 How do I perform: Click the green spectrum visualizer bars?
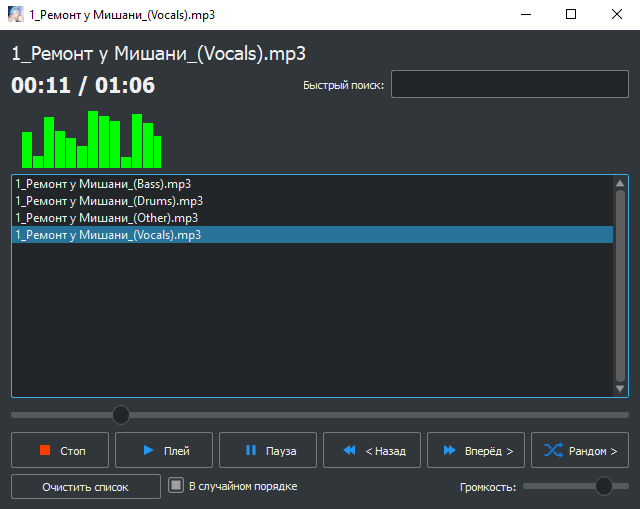coord(91,139)
